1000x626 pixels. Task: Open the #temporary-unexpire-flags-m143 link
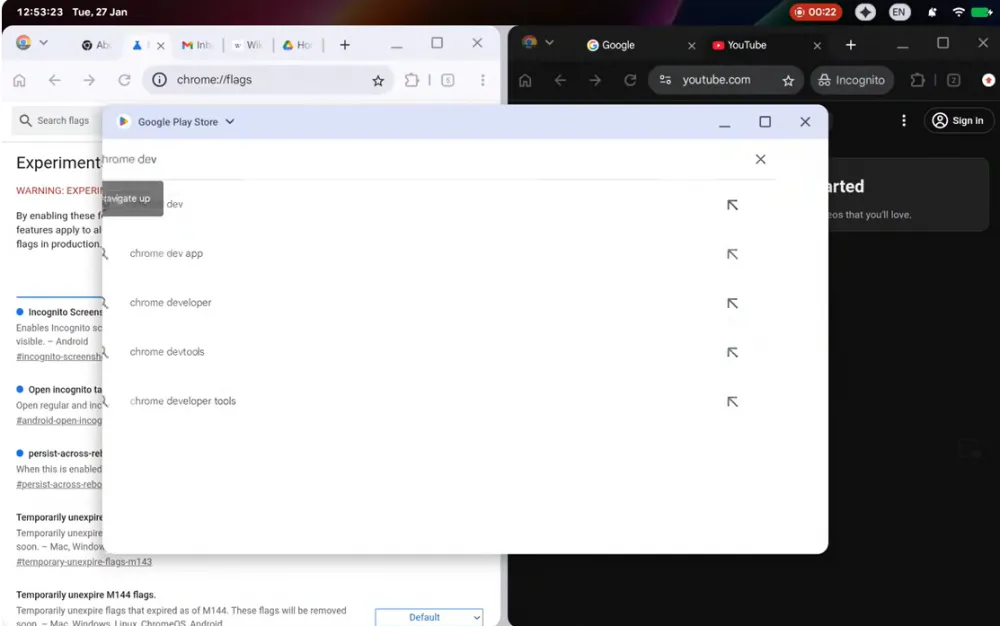click(x=84, y=562)
